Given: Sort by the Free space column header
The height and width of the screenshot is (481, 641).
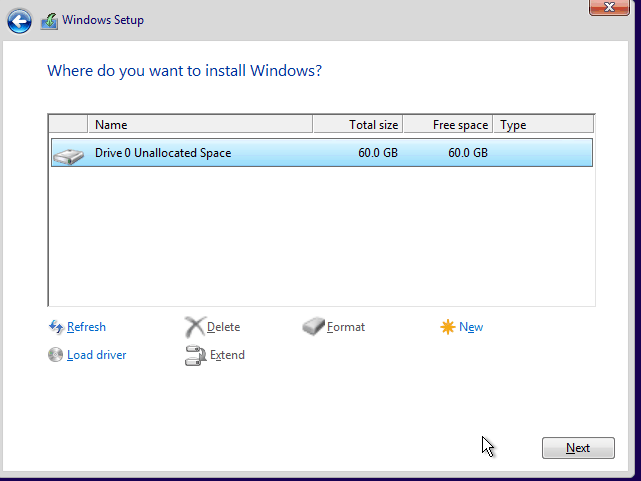Looking at the screenshot, I should point(448,124).
